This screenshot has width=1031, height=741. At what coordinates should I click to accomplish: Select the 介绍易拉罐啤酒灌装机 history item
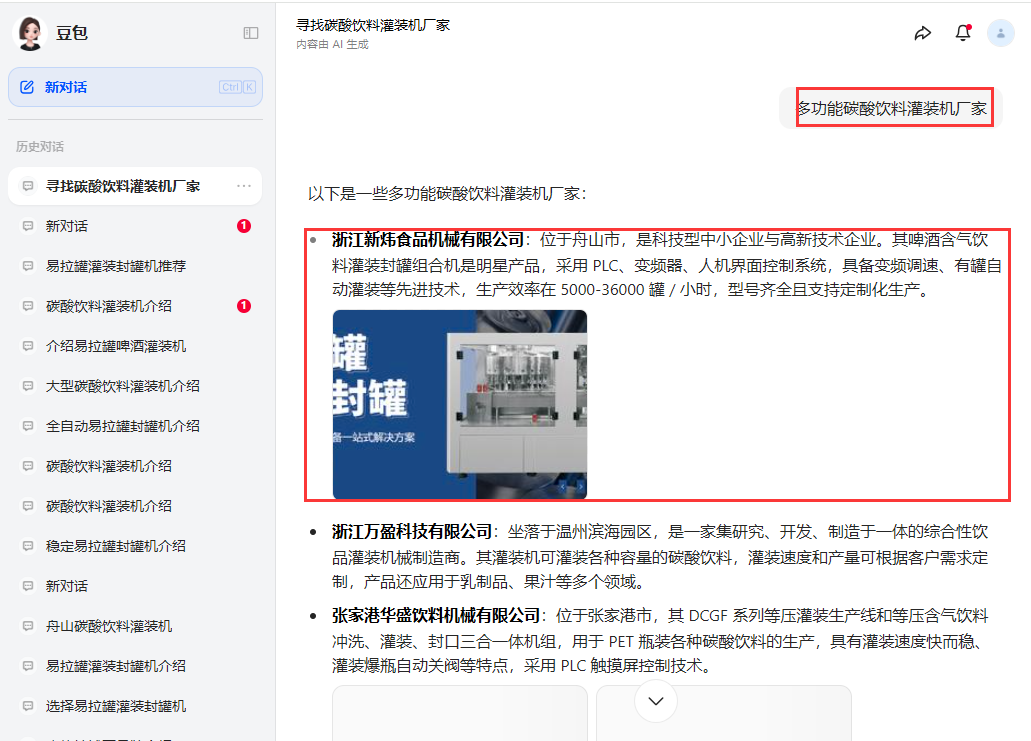click(x=116, y=346)
